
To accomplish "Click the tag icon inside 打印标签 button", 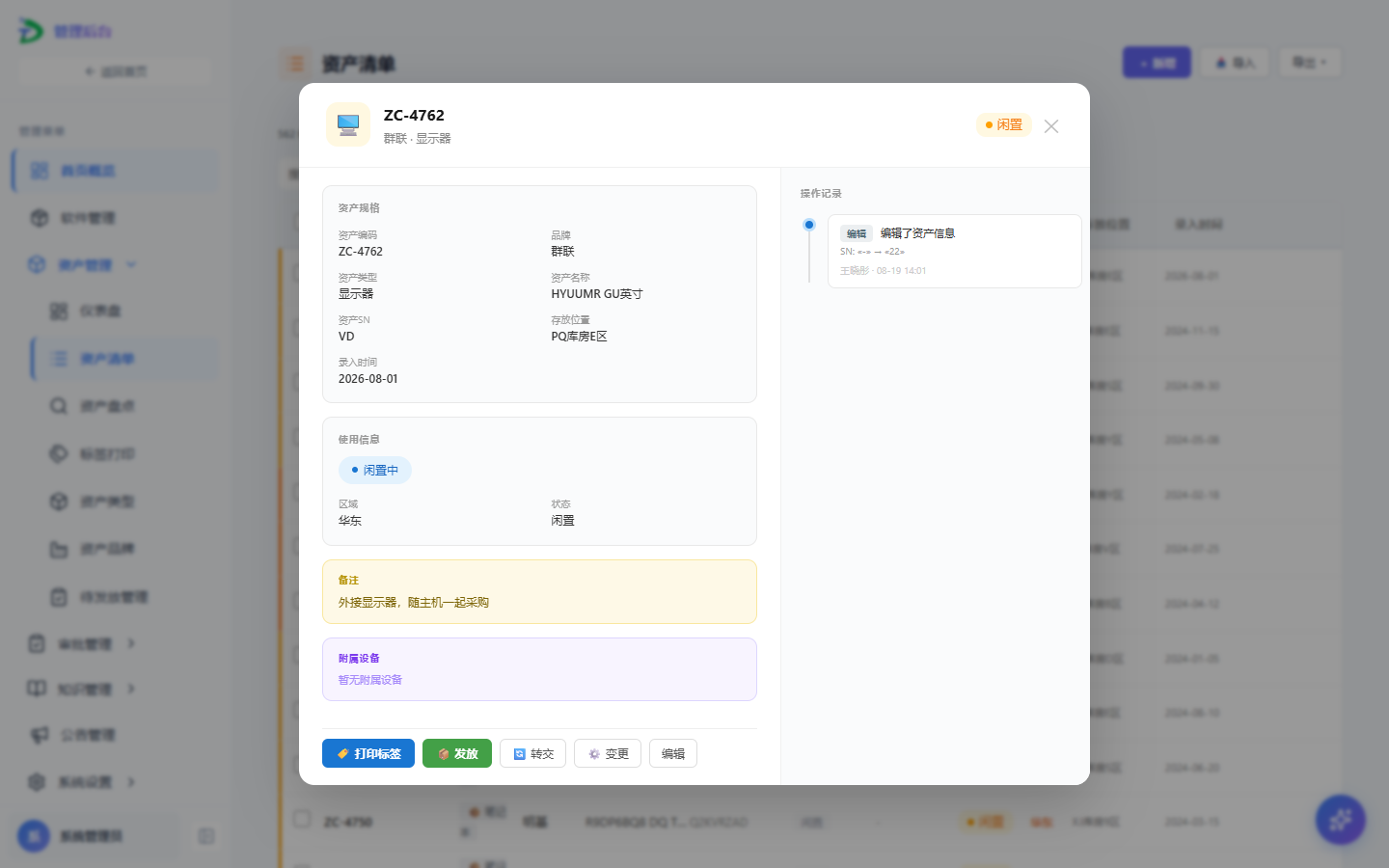I will click(342, 753).
